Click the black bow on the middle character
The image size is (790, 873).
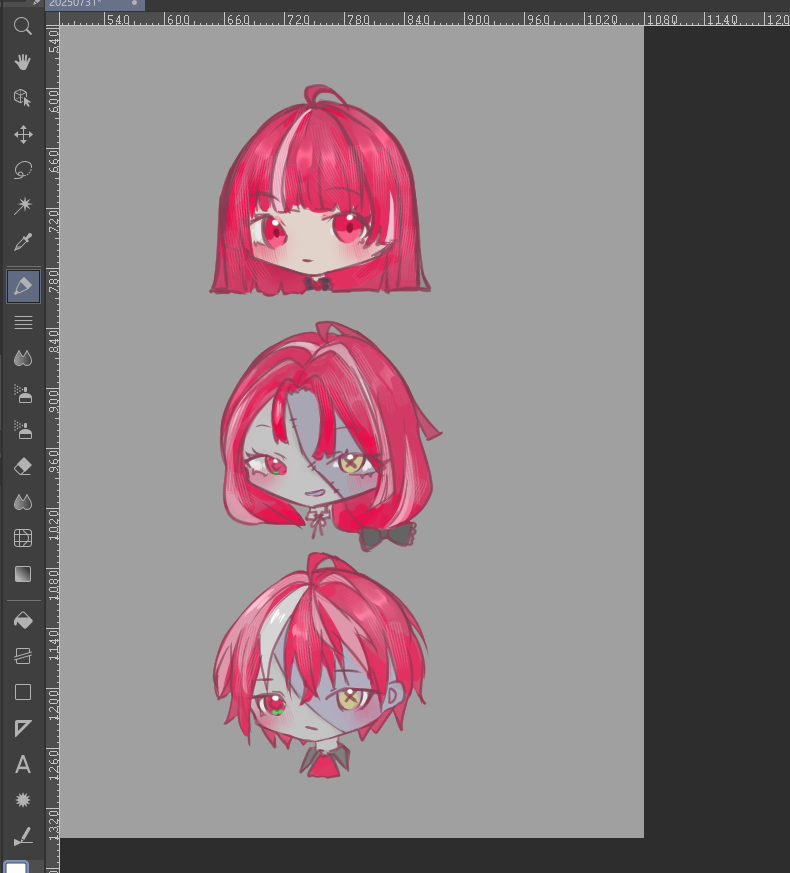[x=388, y=536]
